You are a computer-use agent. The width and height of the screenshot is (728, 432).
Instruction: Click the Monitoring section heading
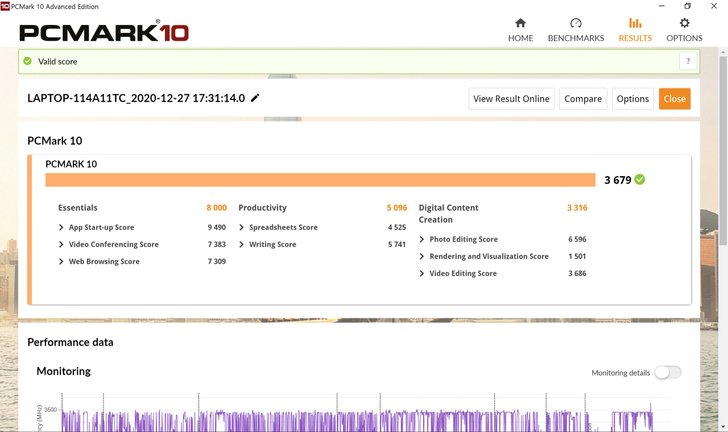64,371
